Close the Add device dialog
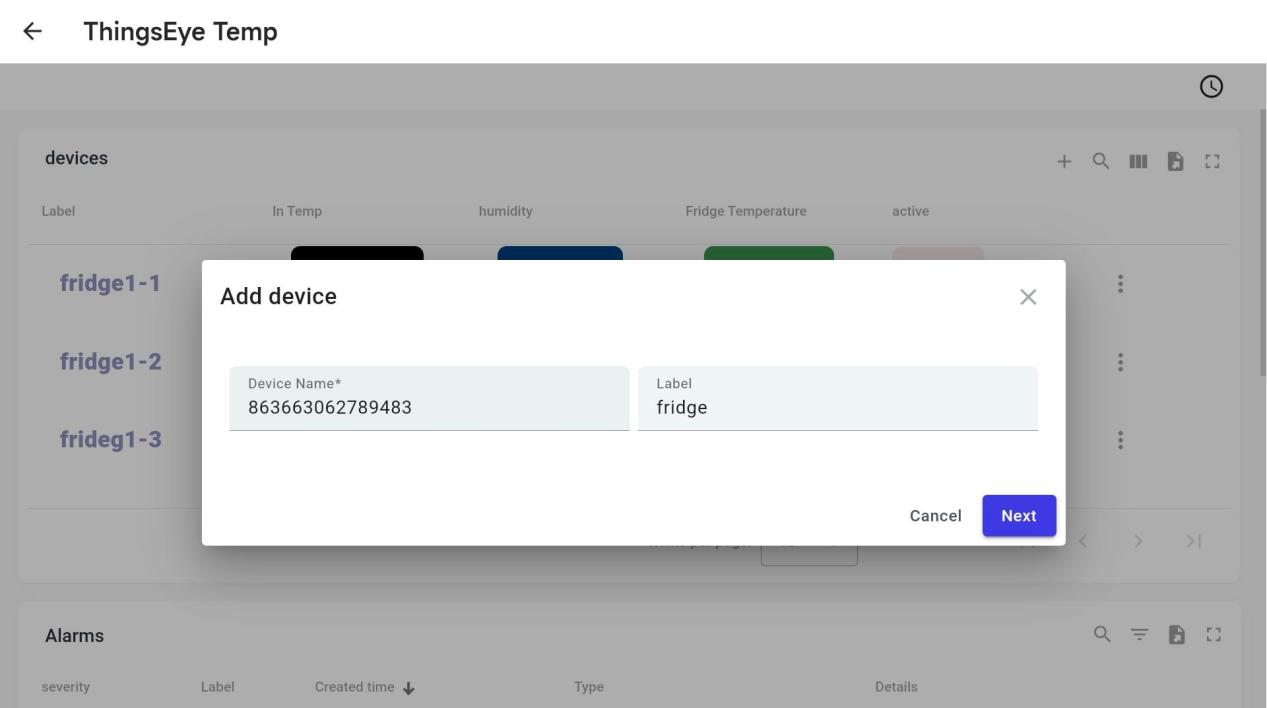This screenshot has height=708, width=1267. click(1027, 297)
